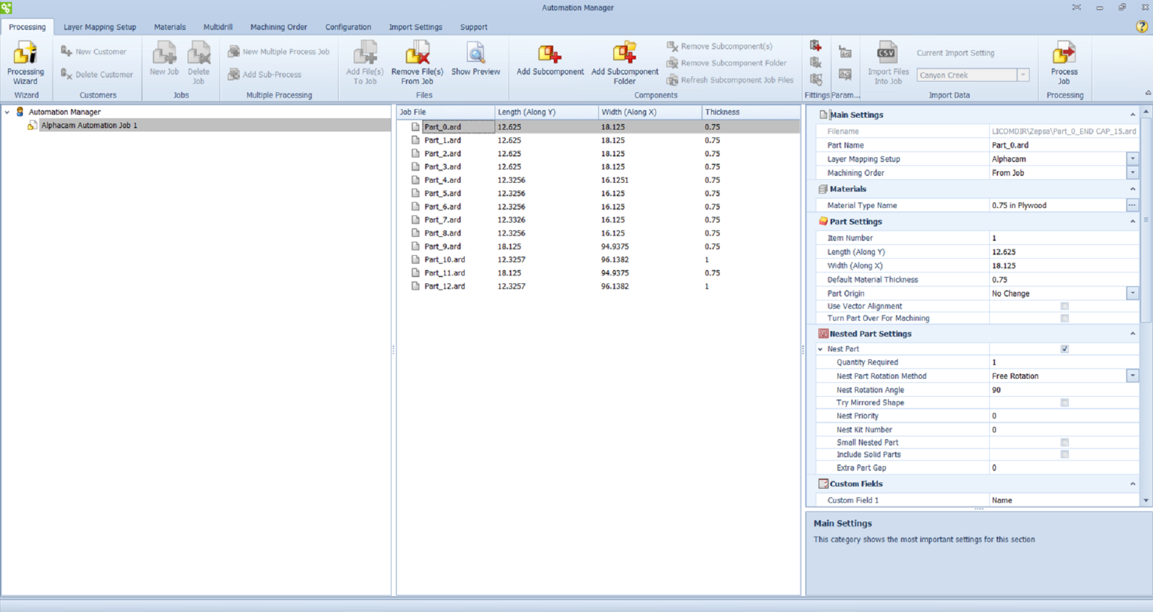Screen dimensions: 1153x612
Task: Collapse the Automation Manager tree node
Action: click(x=8, y=112)
